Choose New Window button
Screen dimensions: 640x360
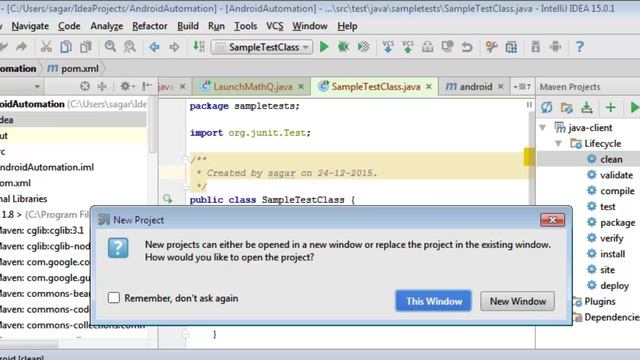pyautogui.click(x=518, y=301)
